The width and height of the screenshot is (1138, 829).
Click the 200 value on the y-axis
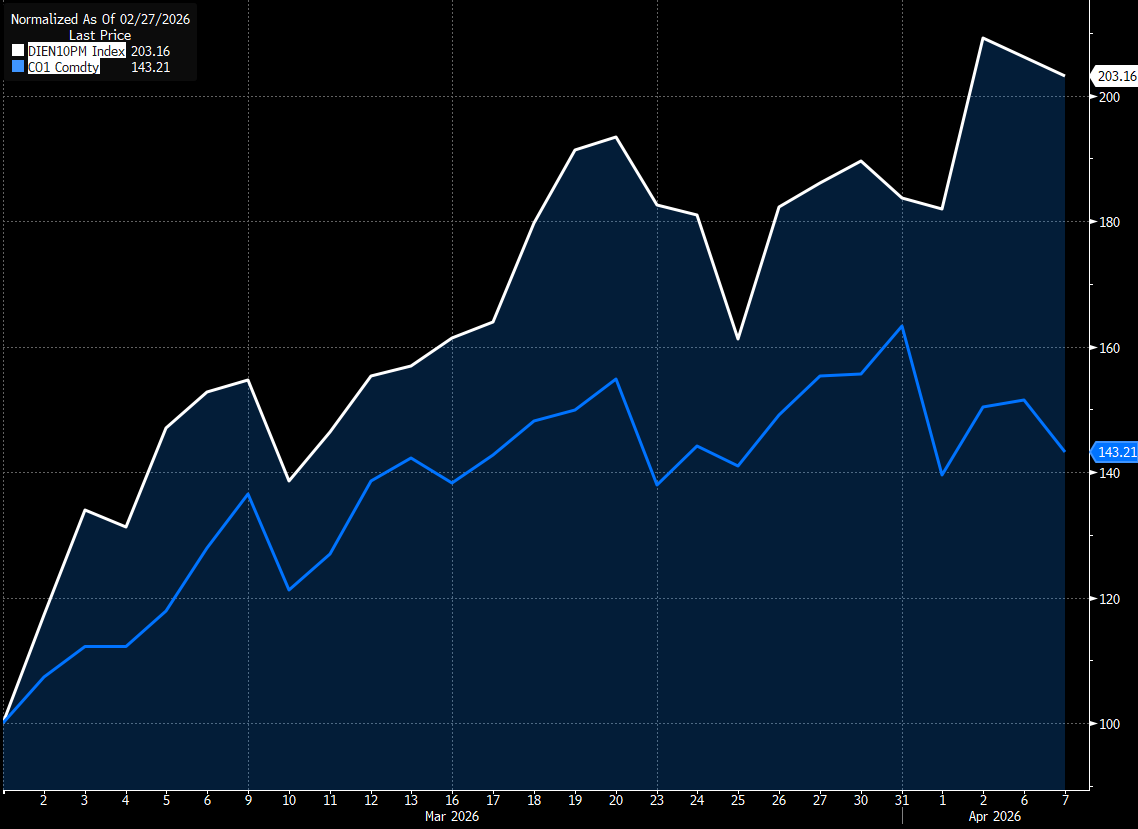[1109, 97]
